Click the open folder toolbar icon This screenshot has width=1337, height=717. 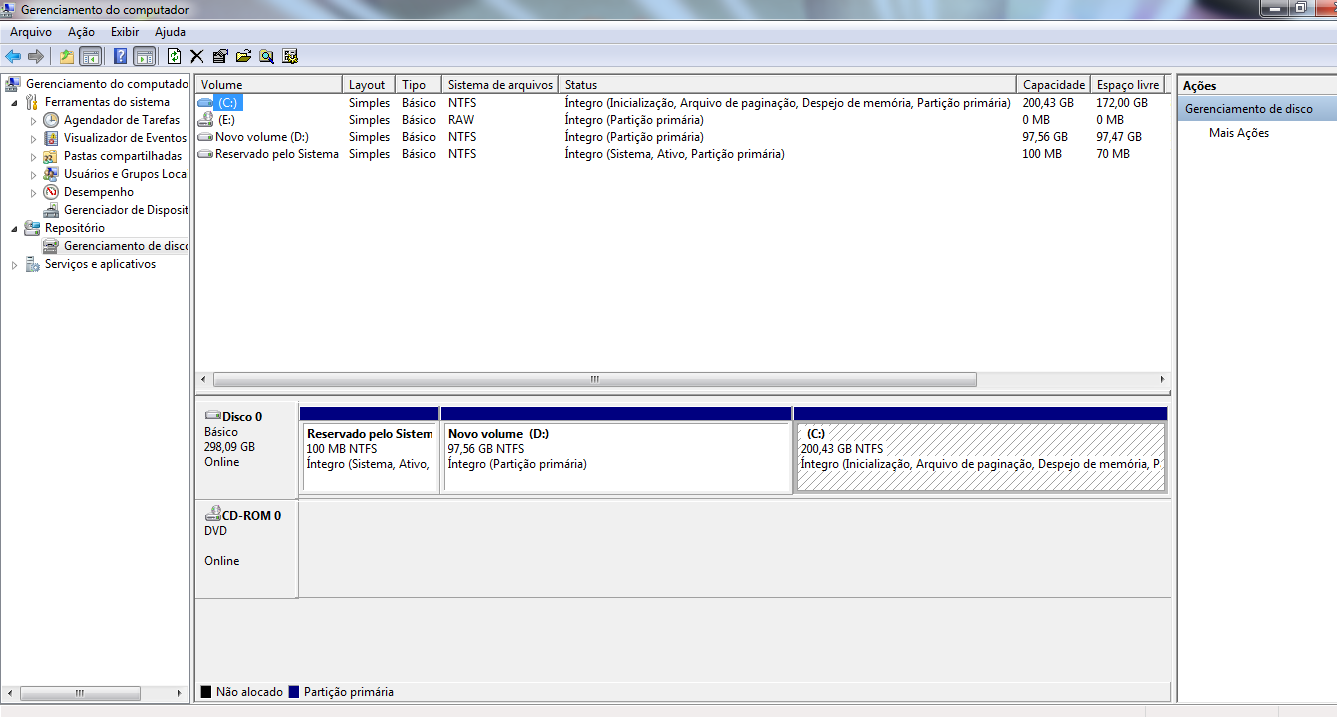[243, 56]
